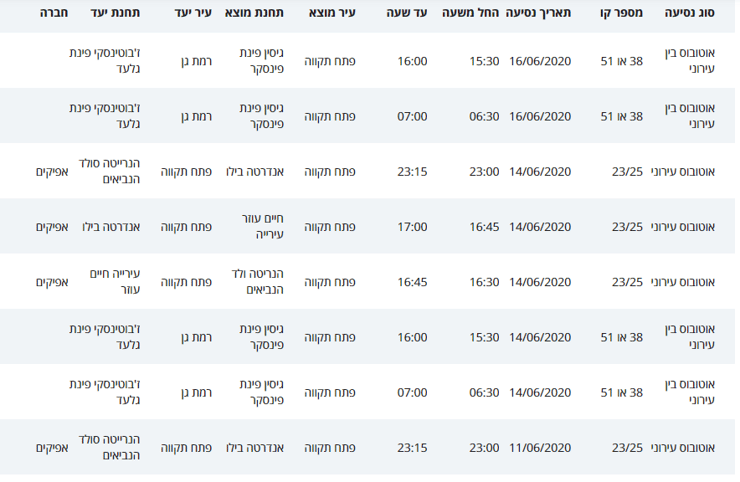Select the תאריך נסיעה column header
This screenshot has height=482, width=740.
[x=538, y=13]
